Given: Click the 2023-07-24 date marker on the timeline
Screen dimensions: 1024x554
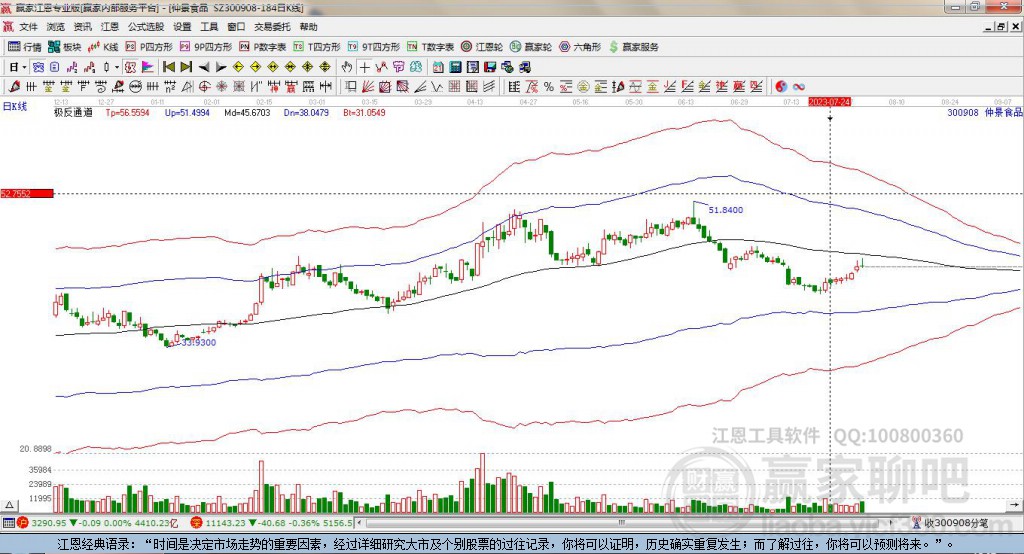Looking at the screenshot, I should point(829,102).
